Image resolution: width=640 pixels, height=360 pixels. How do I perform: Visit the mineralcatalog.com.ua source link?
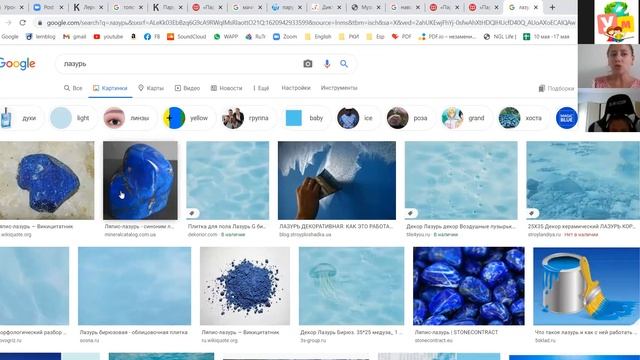pyautogui.click(x=130, y=235)
